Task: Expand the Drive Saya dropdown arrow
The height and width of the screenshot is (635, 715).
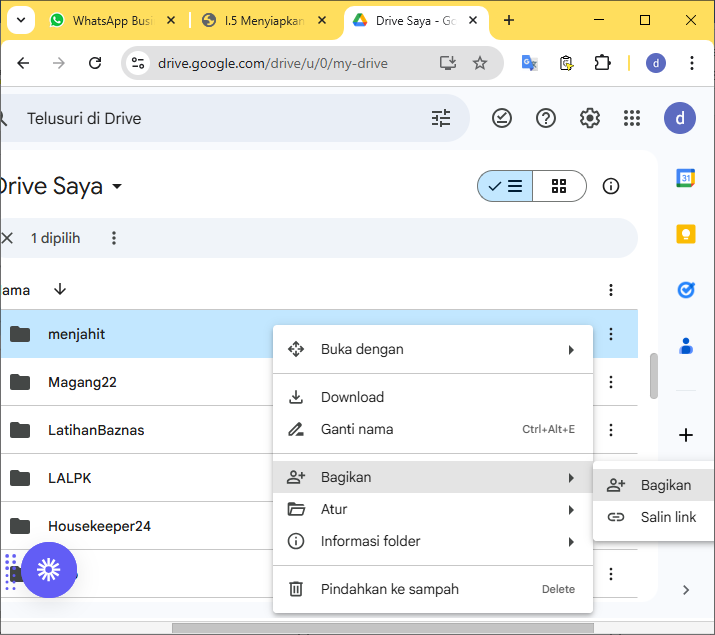Action: [x=117, y=187]
